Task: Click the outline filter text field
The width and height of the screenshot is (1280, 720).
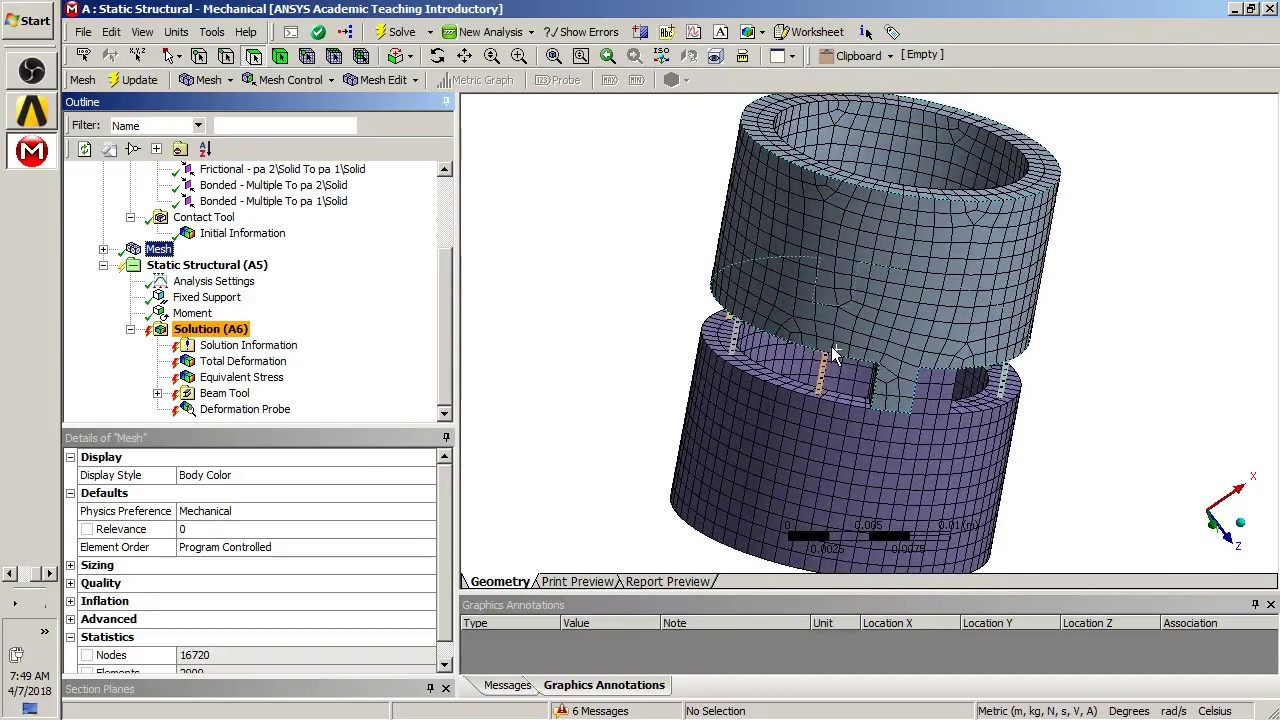Action: (x=285, y=125)
